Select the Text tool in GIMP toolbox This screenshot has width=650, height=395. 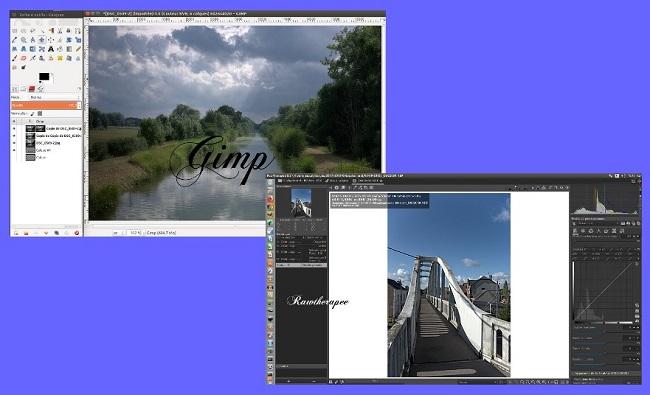click(51, 49)
